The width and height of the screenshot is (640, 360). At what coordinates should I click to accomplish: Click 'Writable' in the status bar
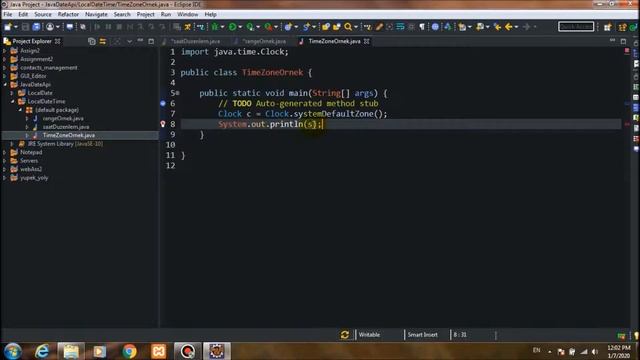369,335
